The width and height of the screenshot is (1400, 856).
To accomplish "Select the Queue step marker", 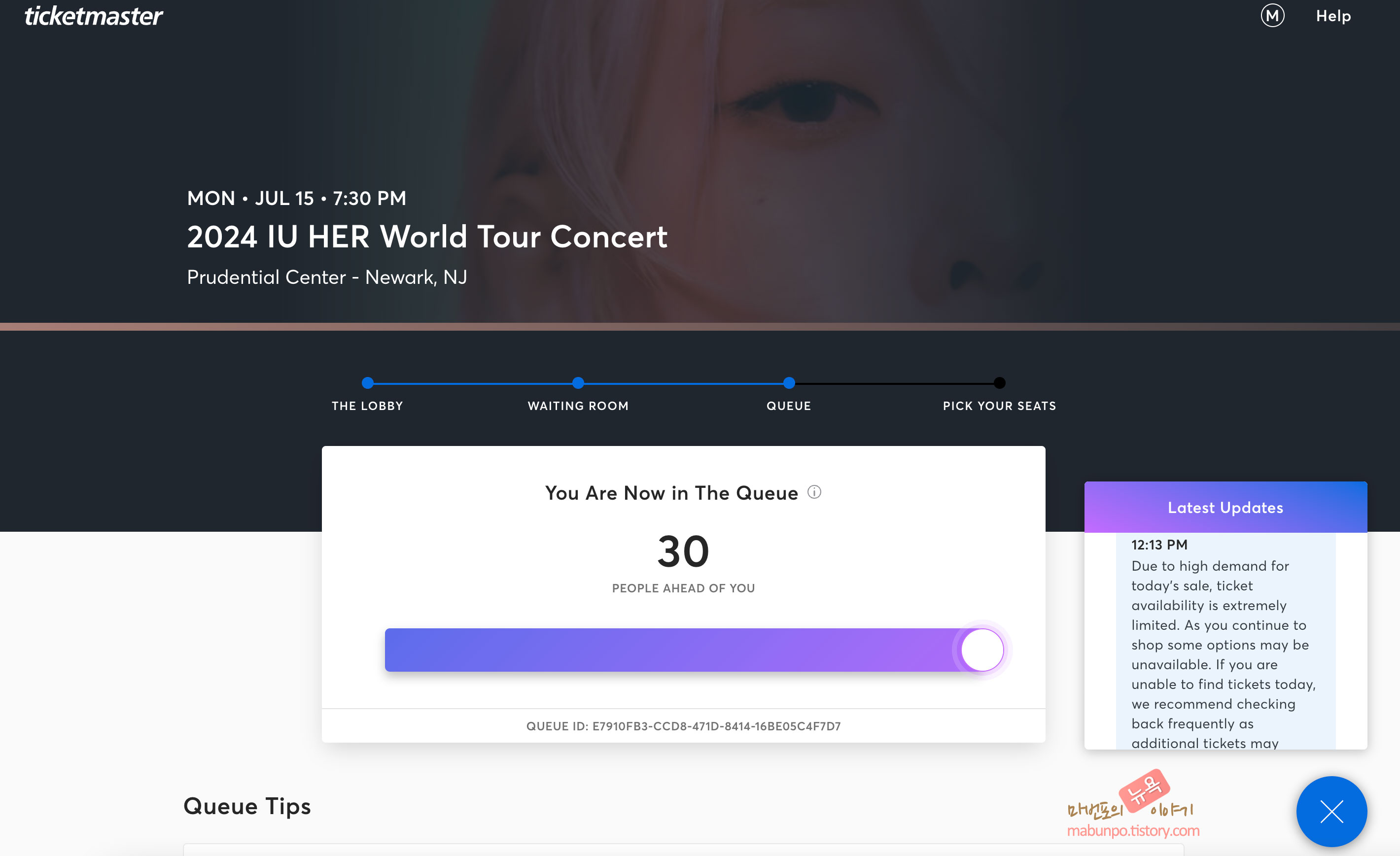I will (x=789, y=383).
